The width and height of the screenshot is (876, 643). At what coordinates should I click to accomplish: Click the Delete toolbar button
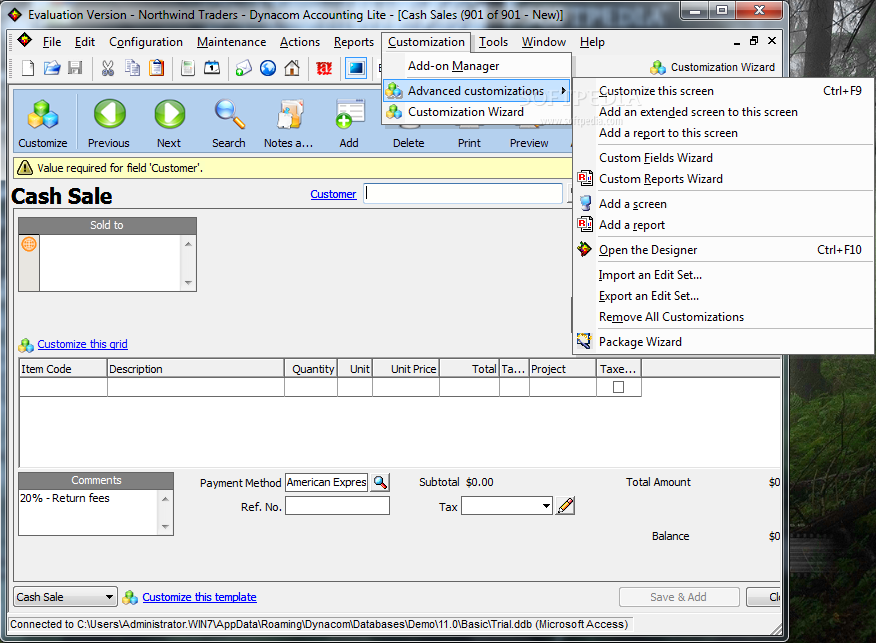pyautogui.click(x=408, y=143)
